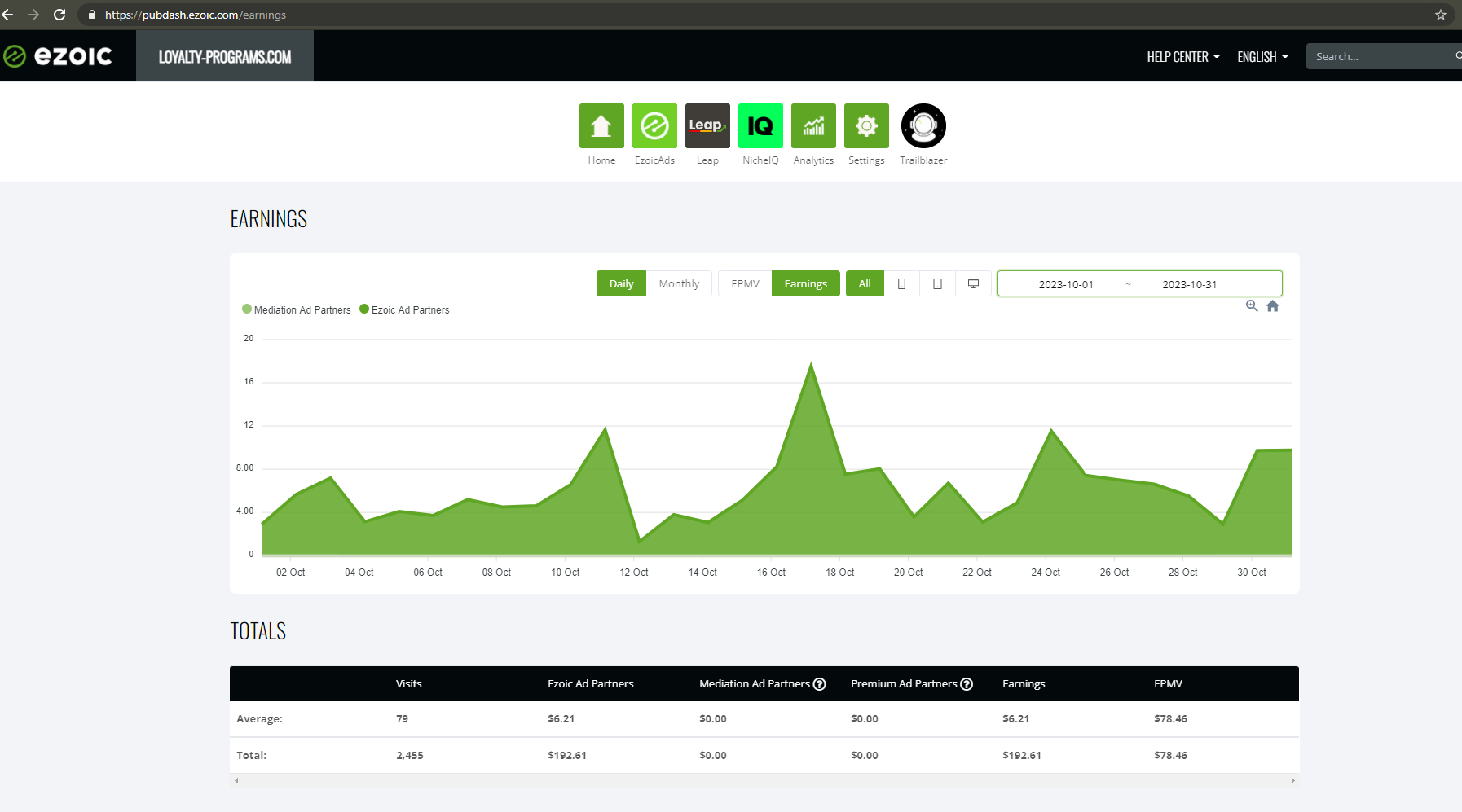Open the Leap tool icon
Image resolution: width=1462 pixels, height=812 pixels.
click(x=707, y=126)
